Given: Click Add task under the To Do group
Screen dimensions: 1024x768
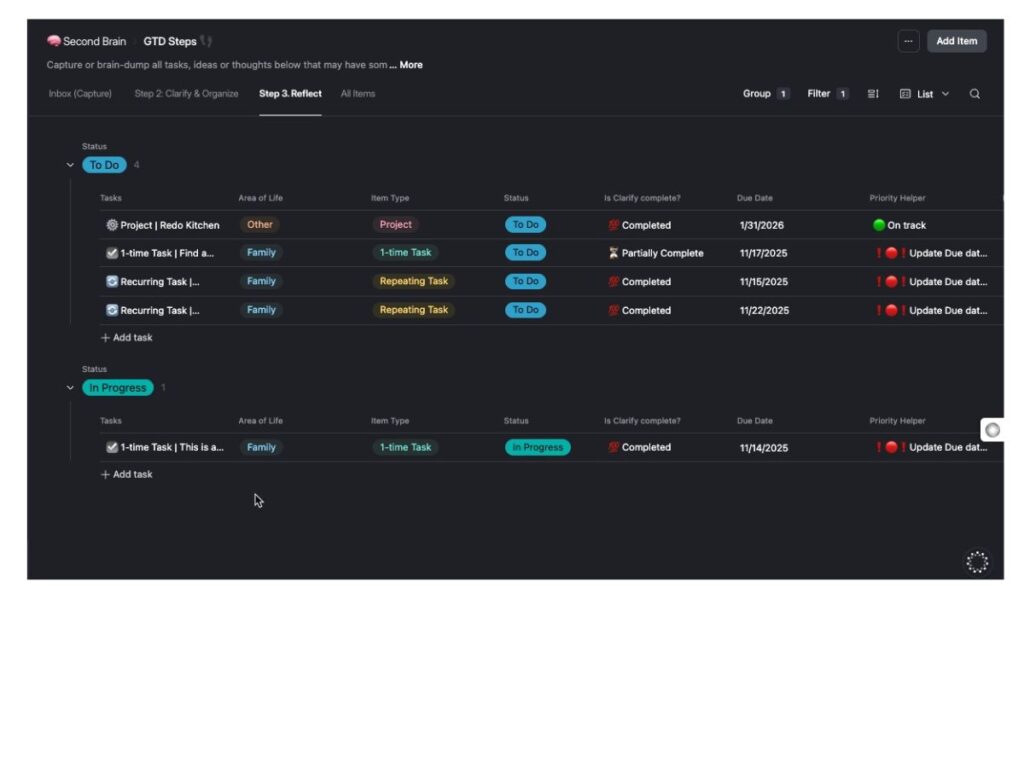Looking at the screenshot, I should tap(127, 337).
